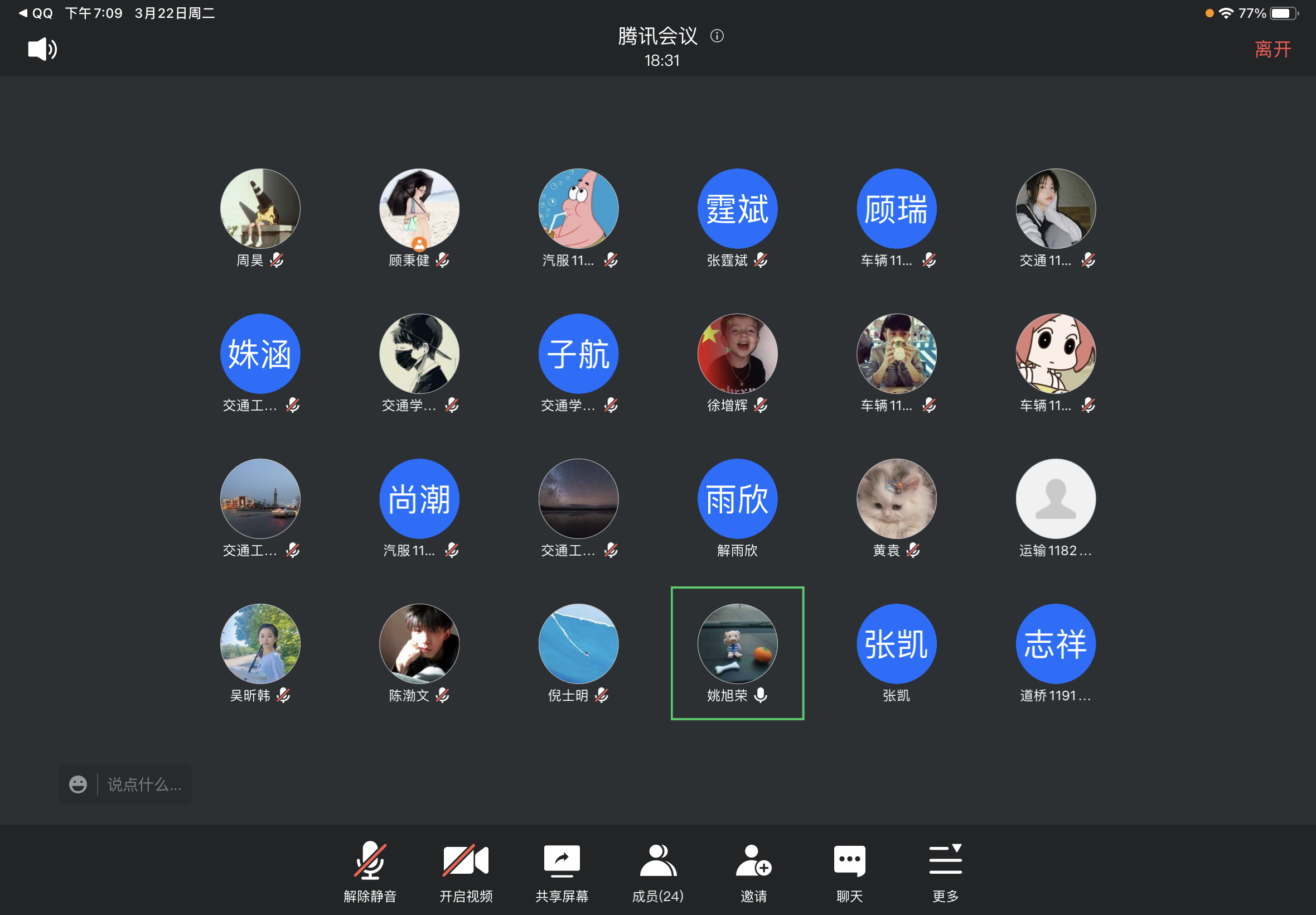Image resolution: width=1316 pixels, height=915 pixels.
Task: Open the chat panel
Action: point(849,872)
